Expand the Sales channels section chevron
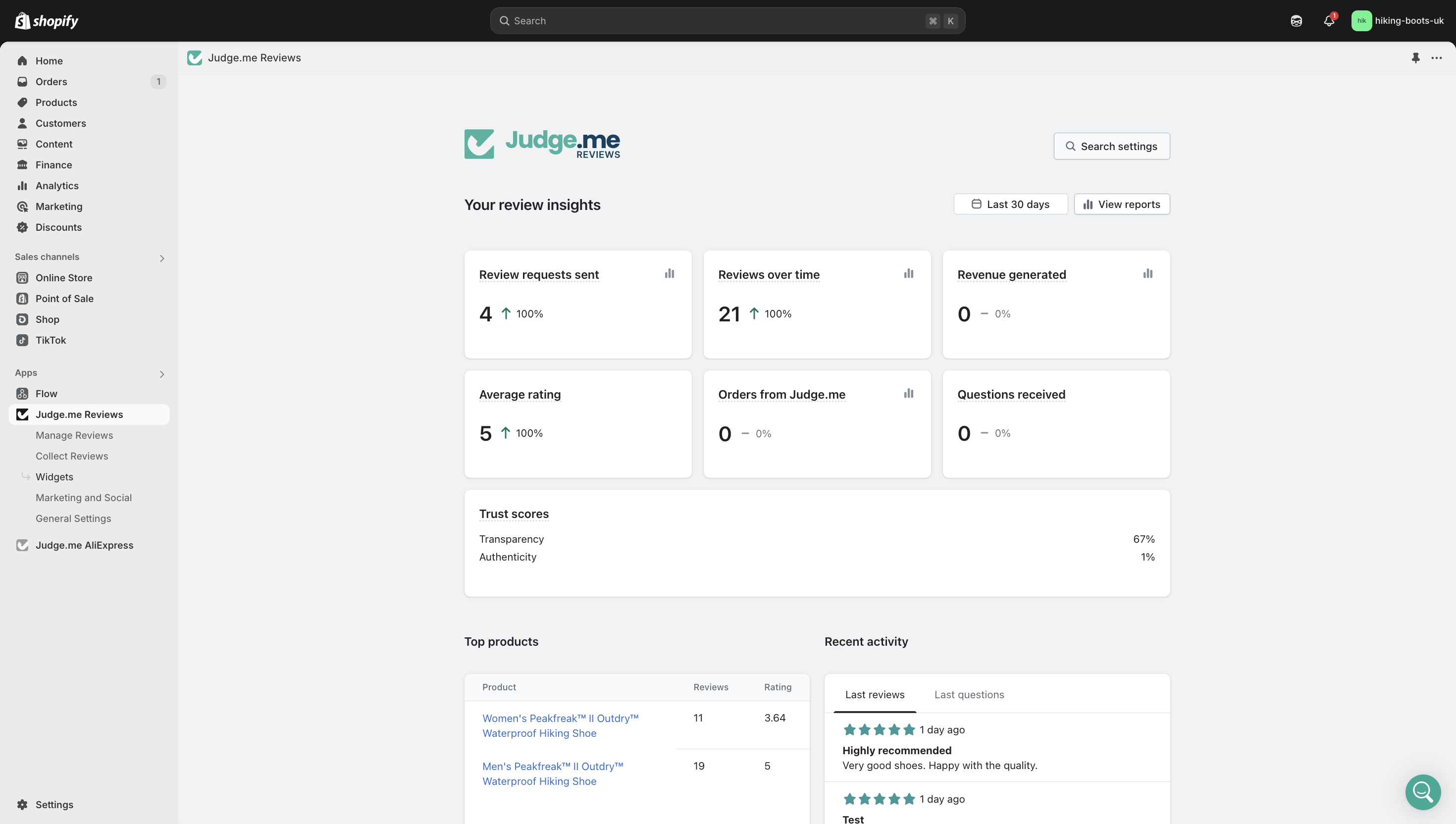The width and height of the screenshot is (1456, 824). click(162, 258)
